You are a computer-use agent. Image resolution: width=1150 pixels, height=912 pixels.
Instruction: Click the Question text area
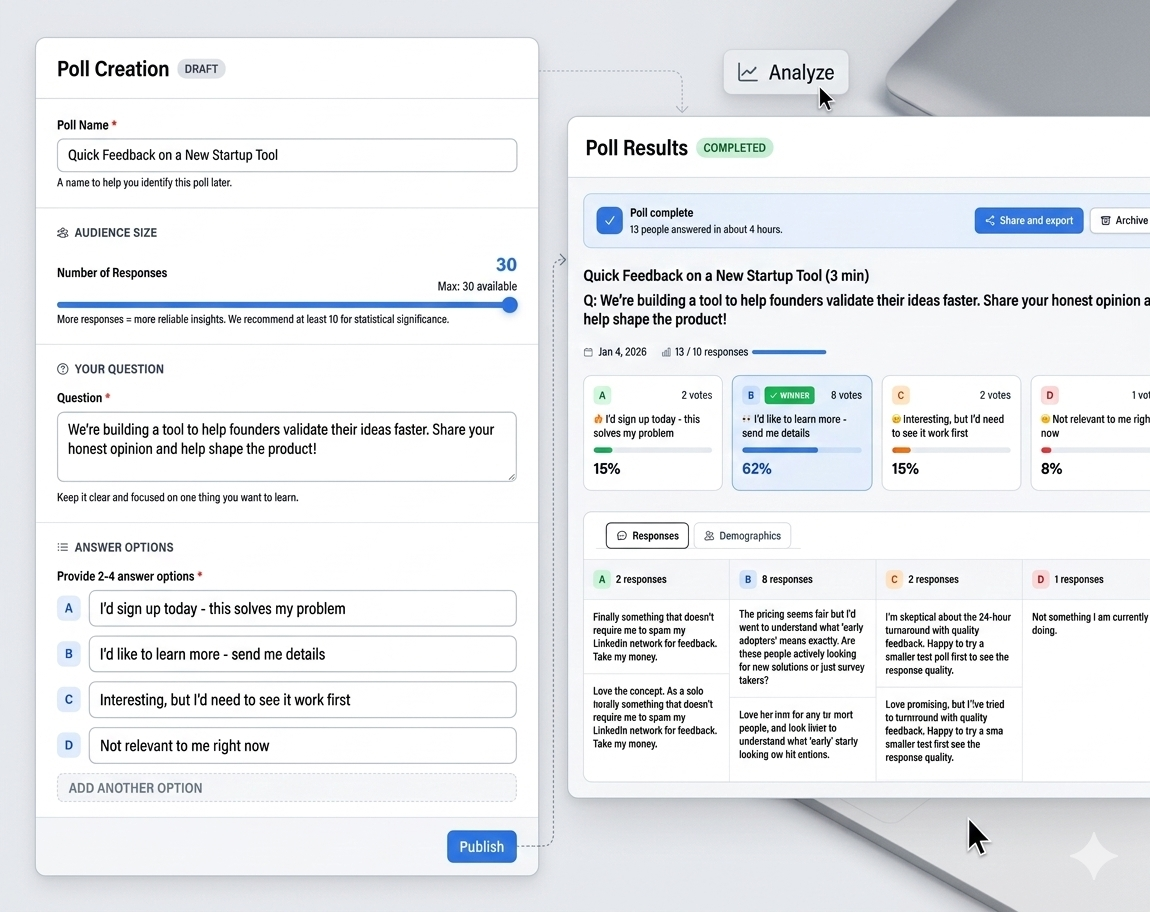(286, 446)
